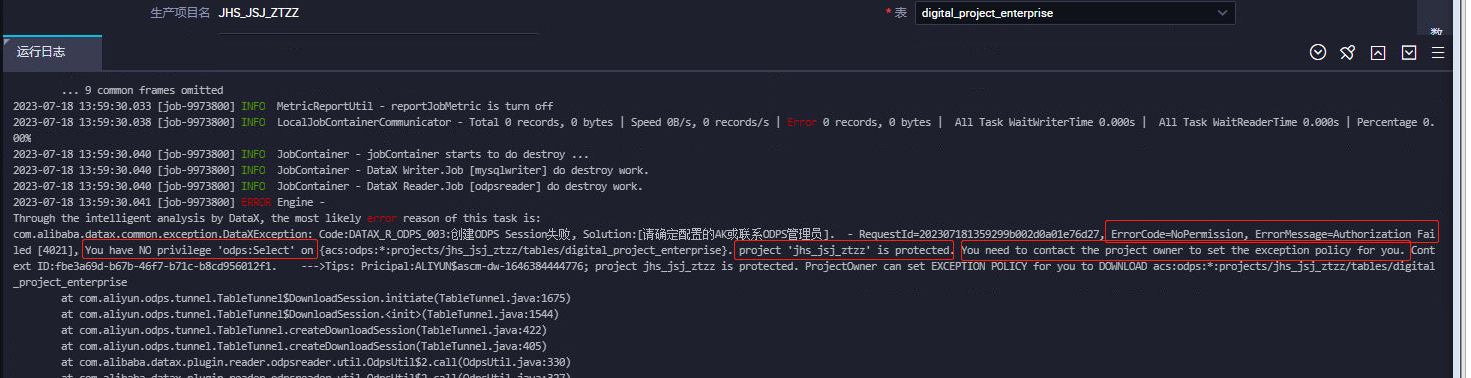
Task: Click the boxed up-arrow expand panel icon
Action: pos(1378,53)
